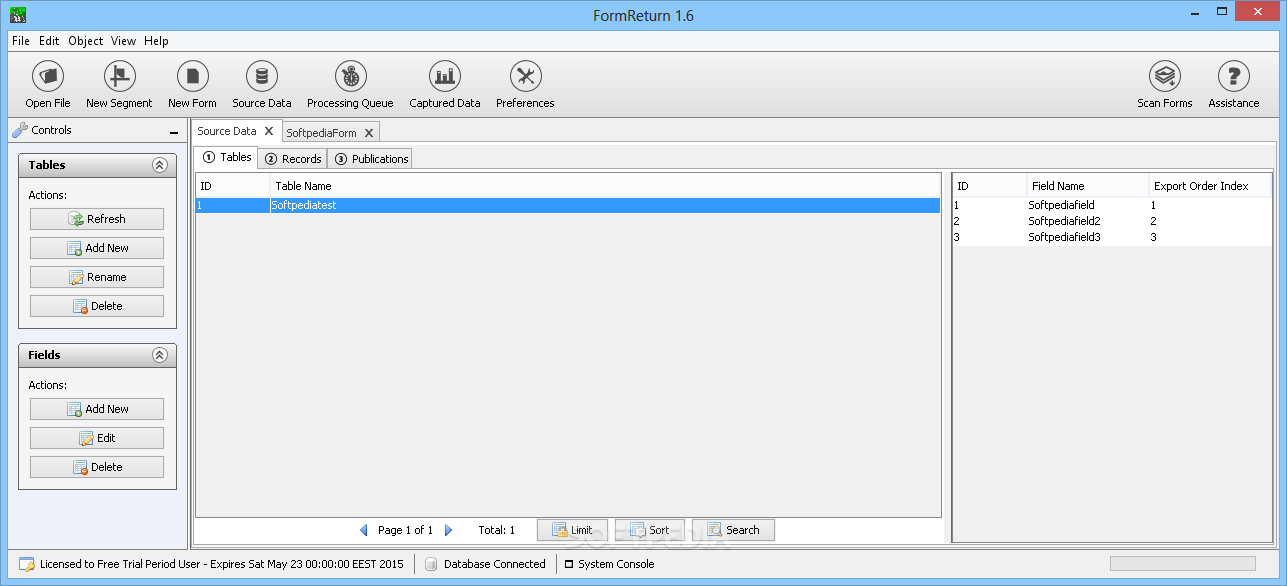Open the Object menu

click(x=86, y=41)
